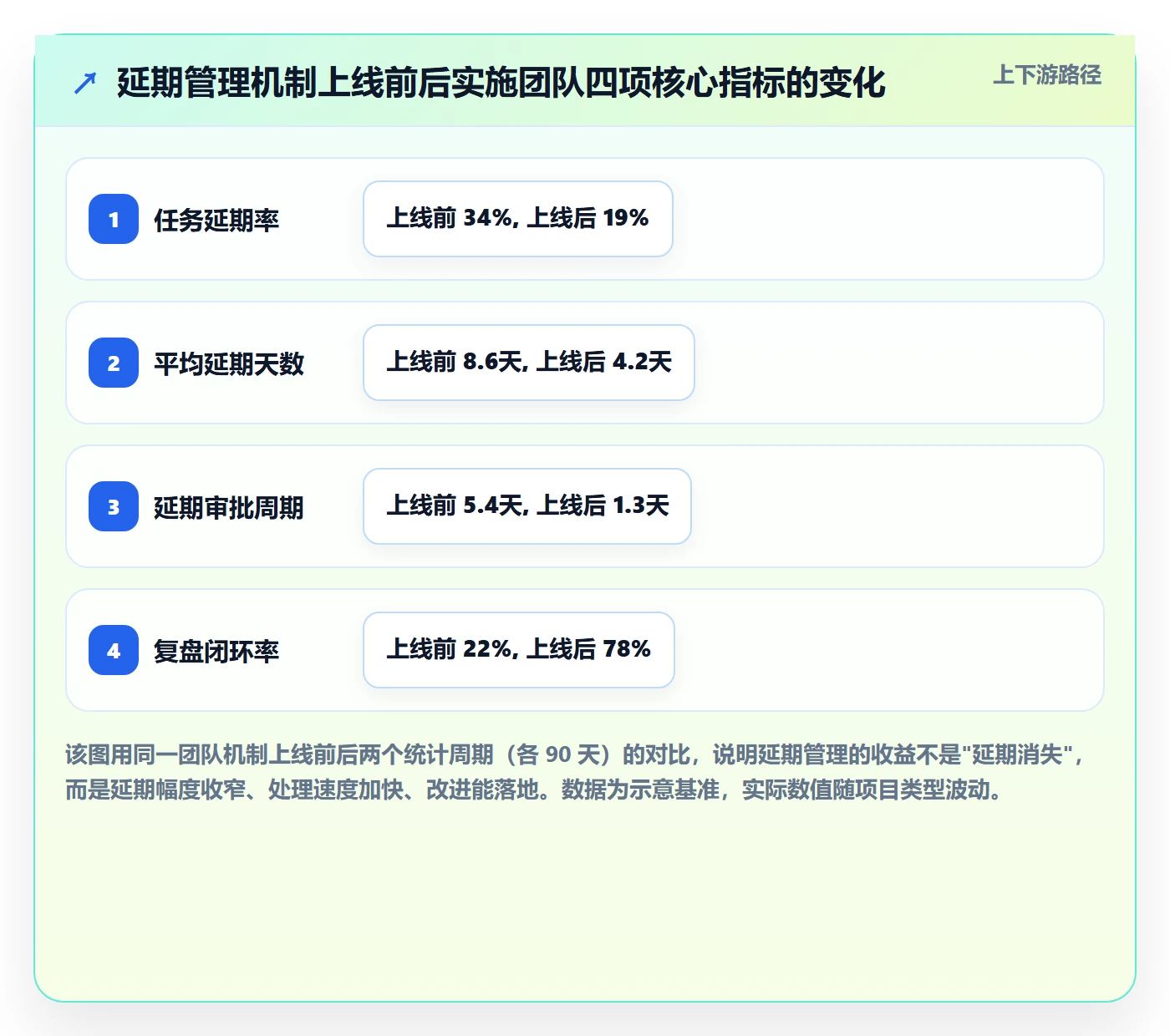The width and height of the screenshot is (1170, 1036).
Task: Open the 上下游路径 label in header
Action: coord(1047,75)
